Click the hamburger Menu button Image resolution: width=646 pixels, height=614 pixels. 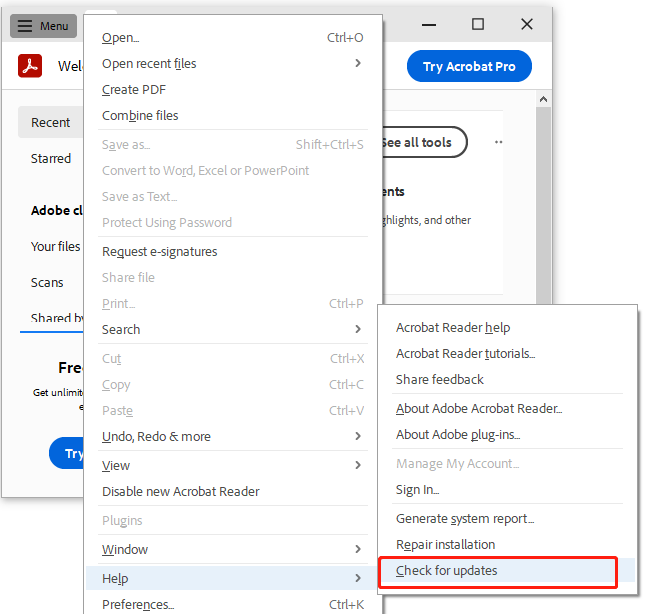point(43,26)
